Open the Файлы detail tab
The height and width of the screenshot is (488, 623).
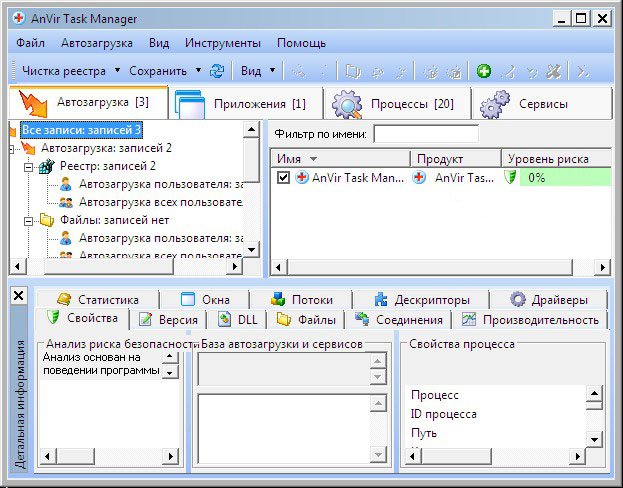coord(306,320)
